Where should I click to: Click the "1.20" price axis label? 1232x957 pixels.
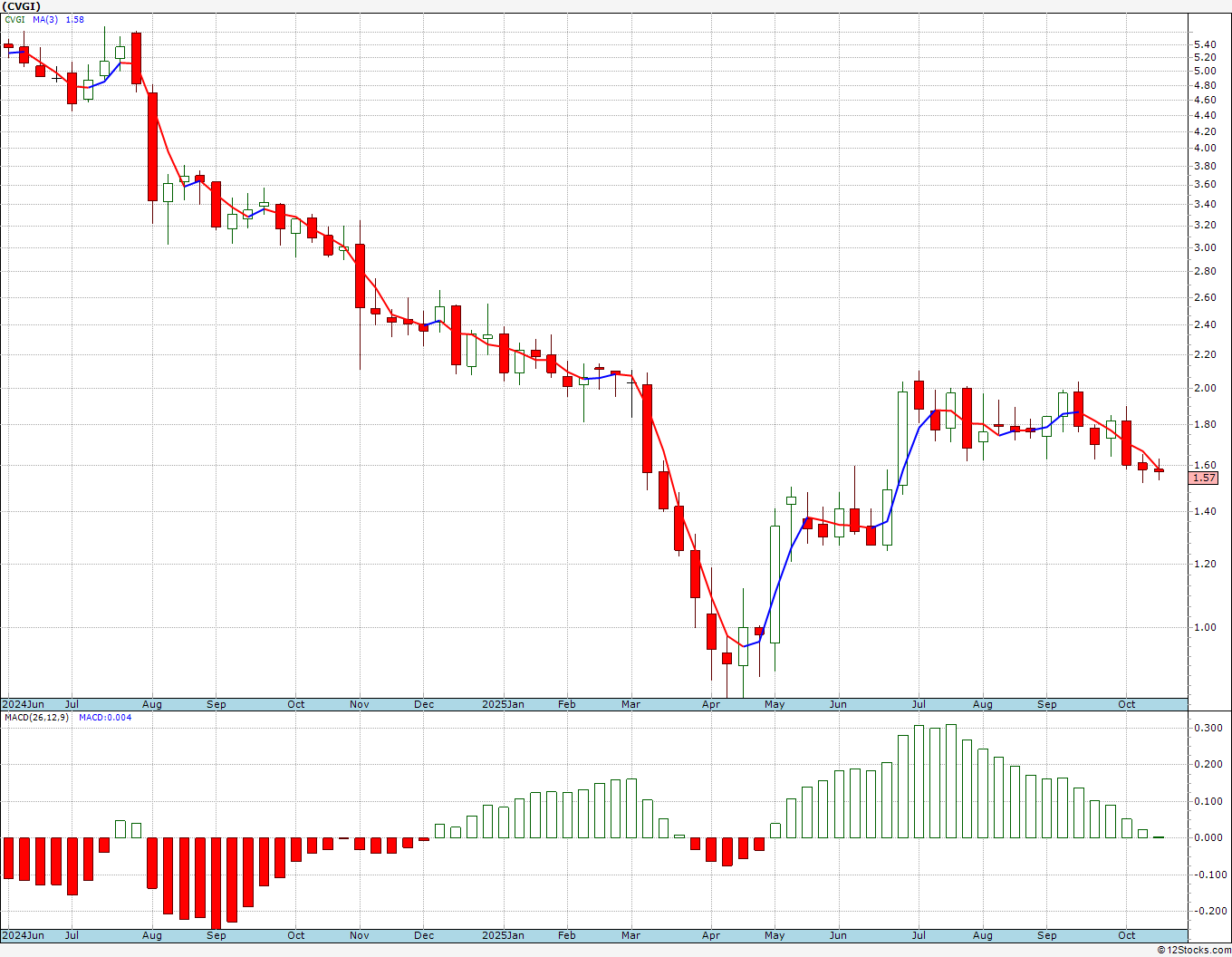pyautogui.click(x=1205, y=564)
